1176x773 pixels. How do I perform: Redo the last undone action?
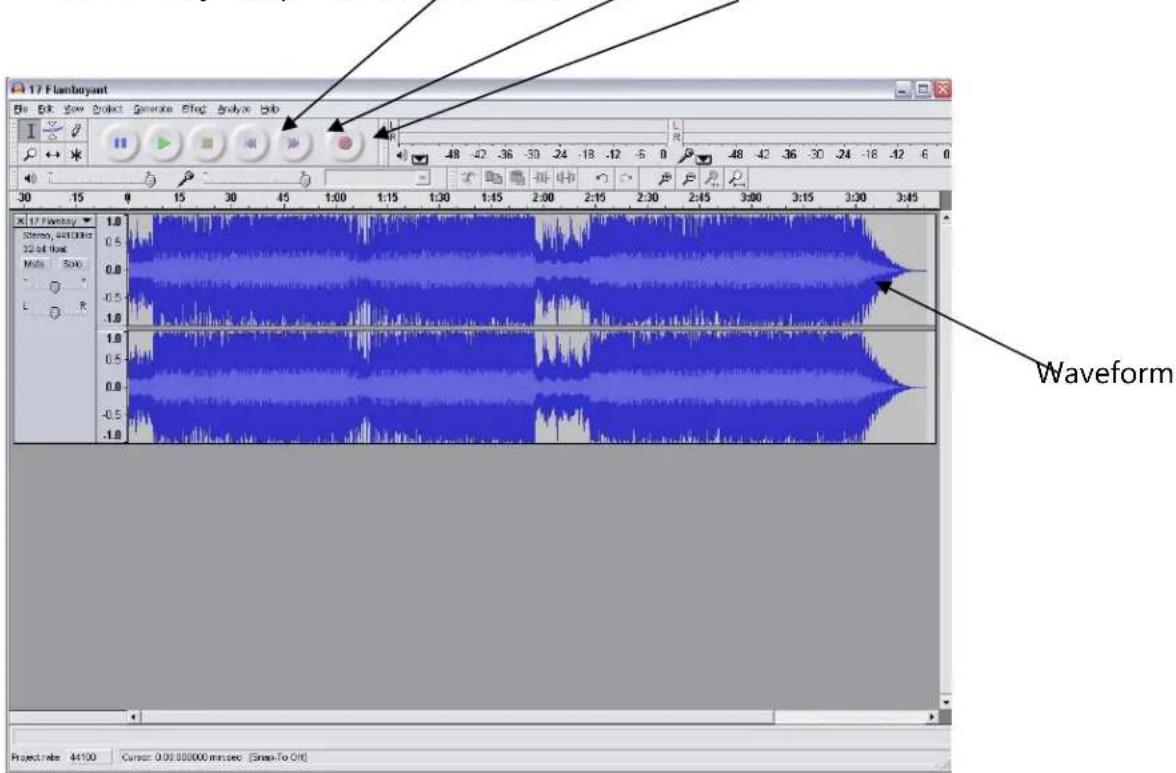click(626, 178)
